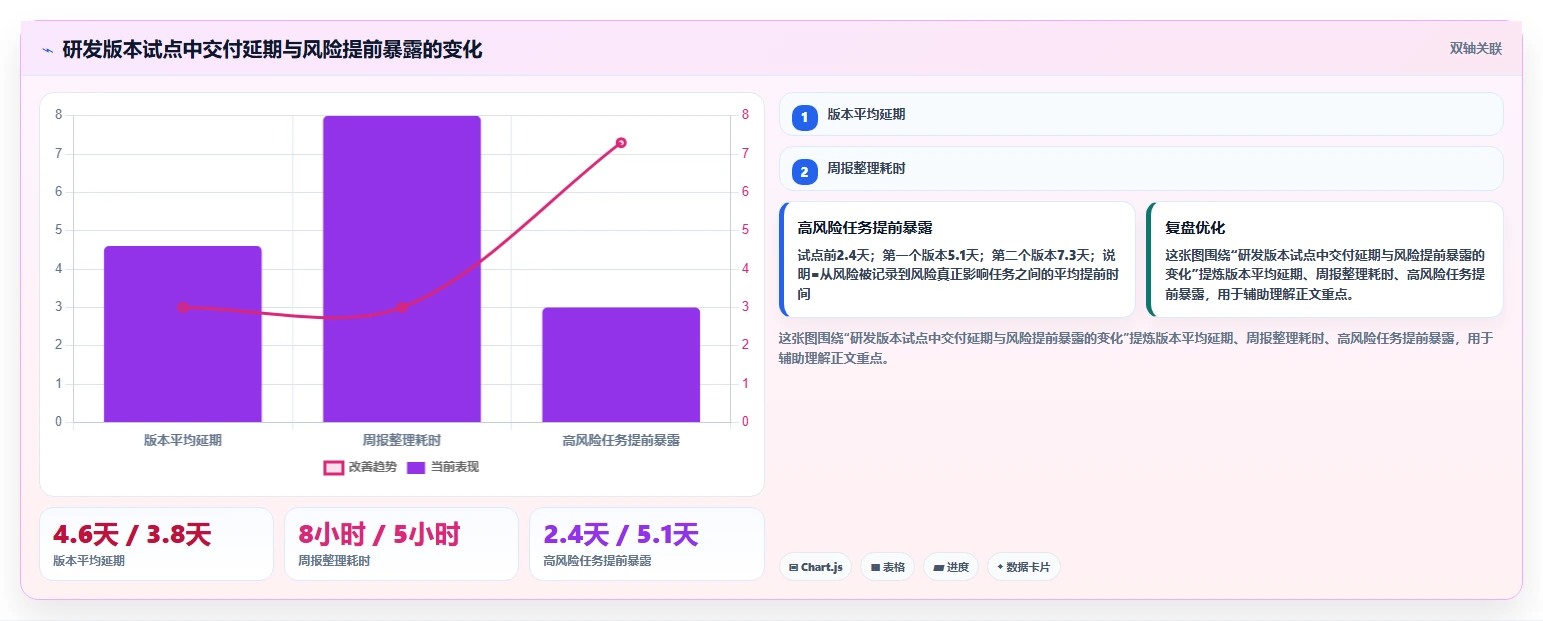This screenshot has width=1543, height=621.
Task: Click the x-axis label 版本平均延期
Action: pyautogui.click(x=183, y=440)
